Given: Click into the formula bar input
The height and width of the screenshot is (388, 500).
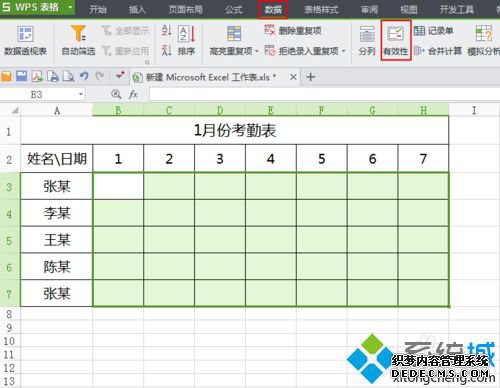Looking at the screenshot, I should [x=324, y=94].
